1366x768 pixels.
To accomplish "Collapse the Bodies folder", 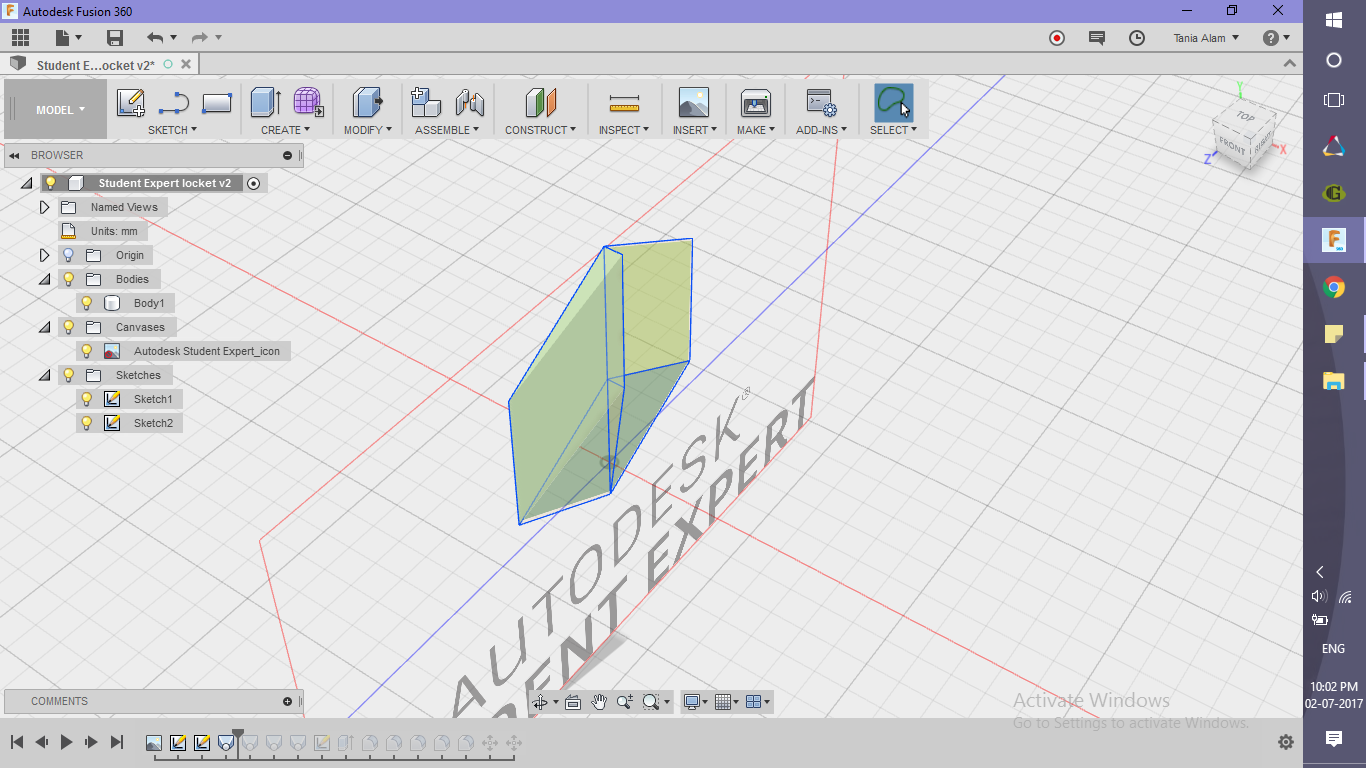I will coord(44,279).
